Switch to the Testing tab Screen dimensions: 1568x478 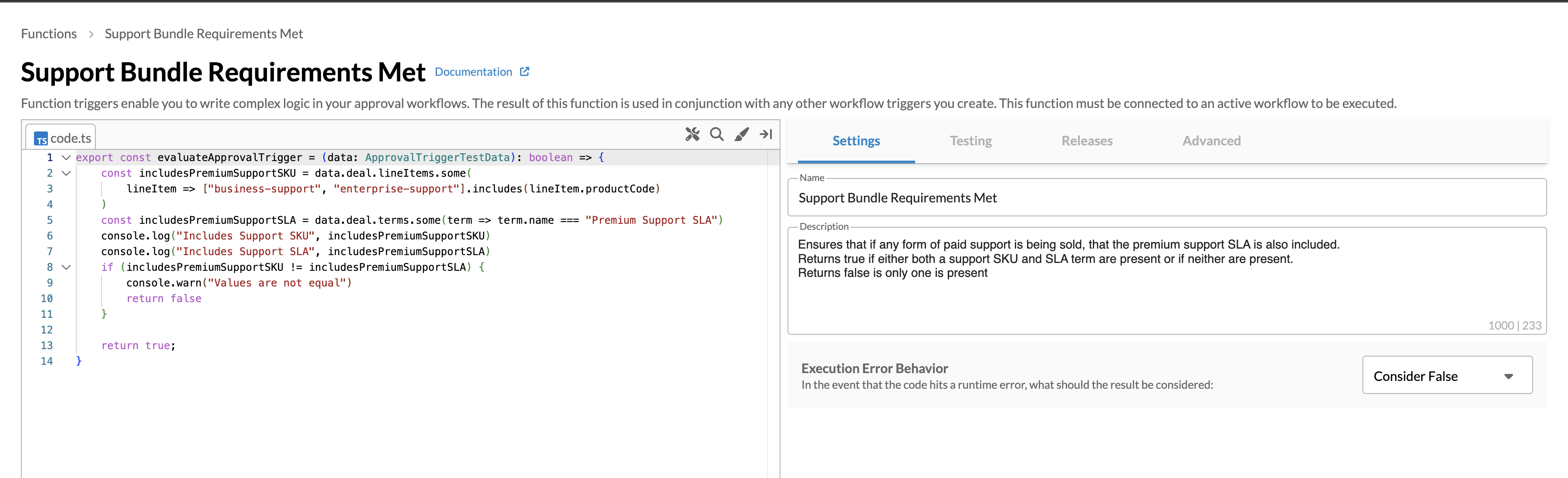[970, 141]
